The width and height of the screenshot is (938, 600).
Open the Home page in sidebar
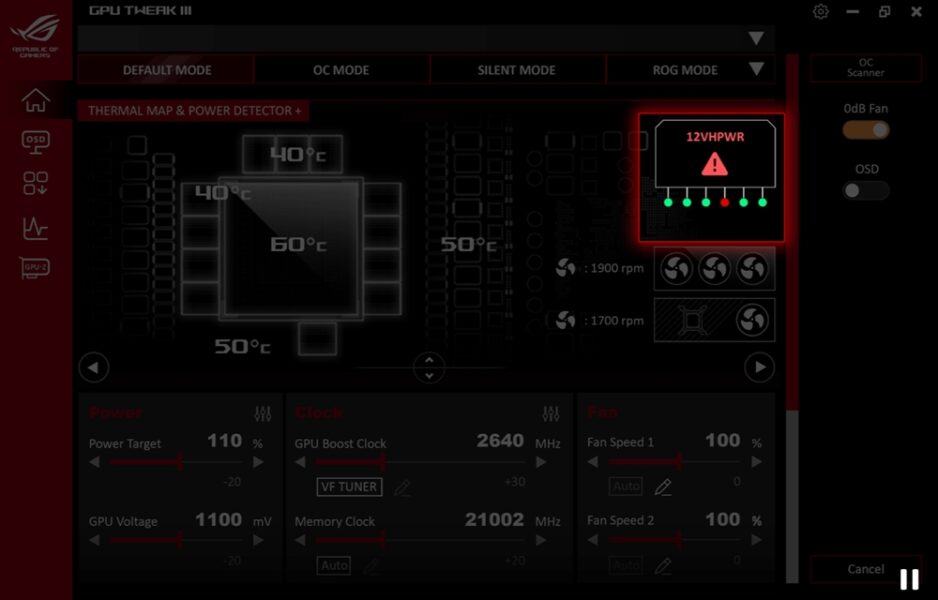pos(35,100)
